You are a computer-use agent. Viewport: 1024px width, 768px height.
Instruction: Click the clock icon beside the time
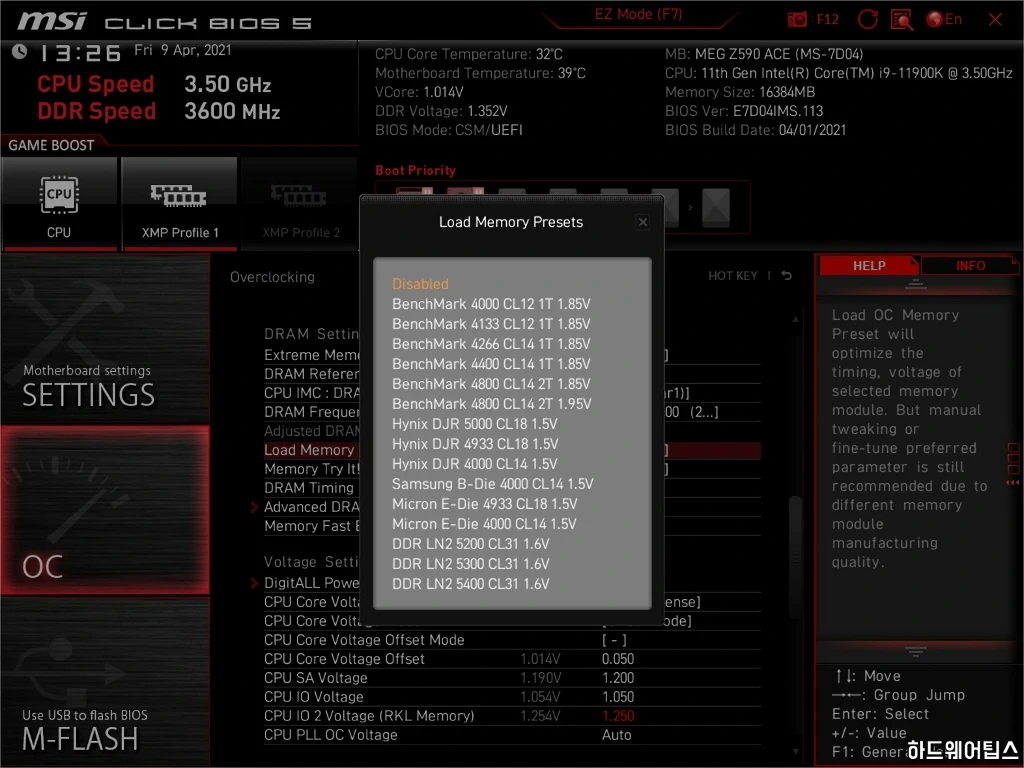(20, 51)
